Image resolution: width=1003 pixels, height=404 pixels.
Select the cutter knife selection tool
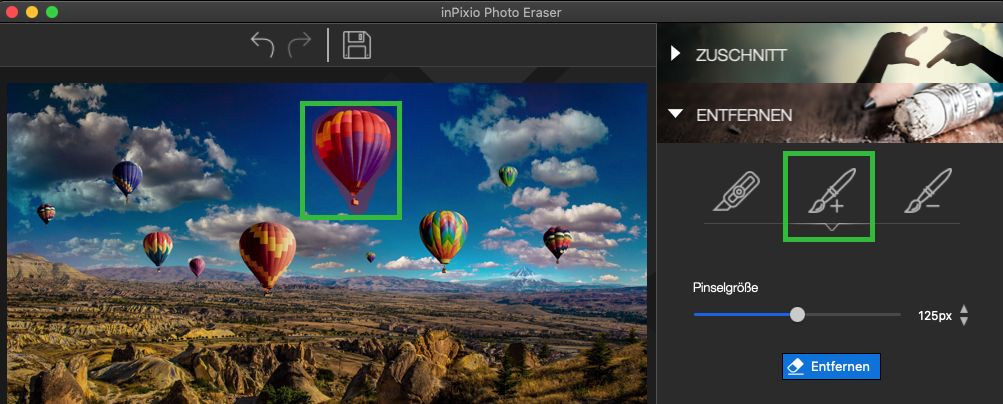(x=736, y=191)
